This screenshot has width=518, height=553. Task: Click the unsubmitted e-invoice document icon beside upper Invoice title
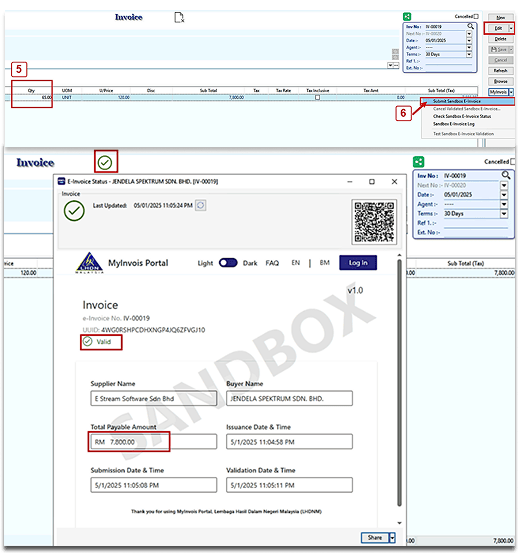tap(179, 17)
